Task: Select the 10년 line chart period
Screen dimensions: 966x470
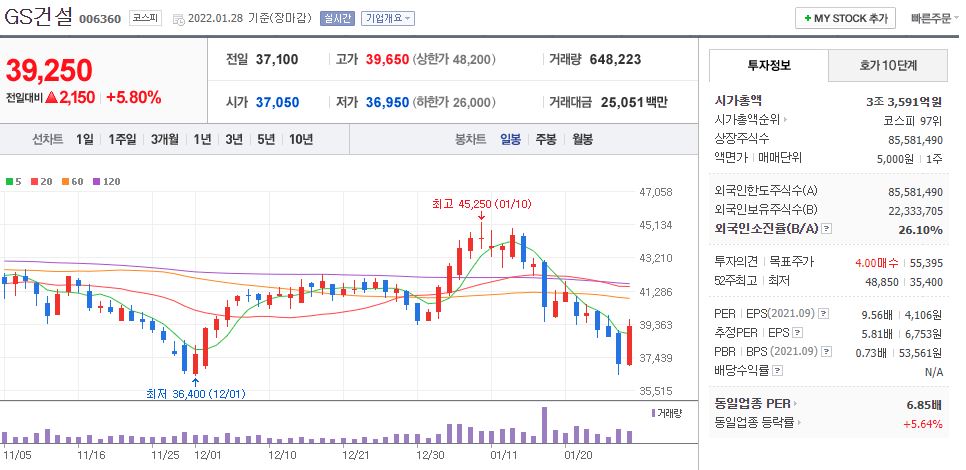Action: pos(301,139)
